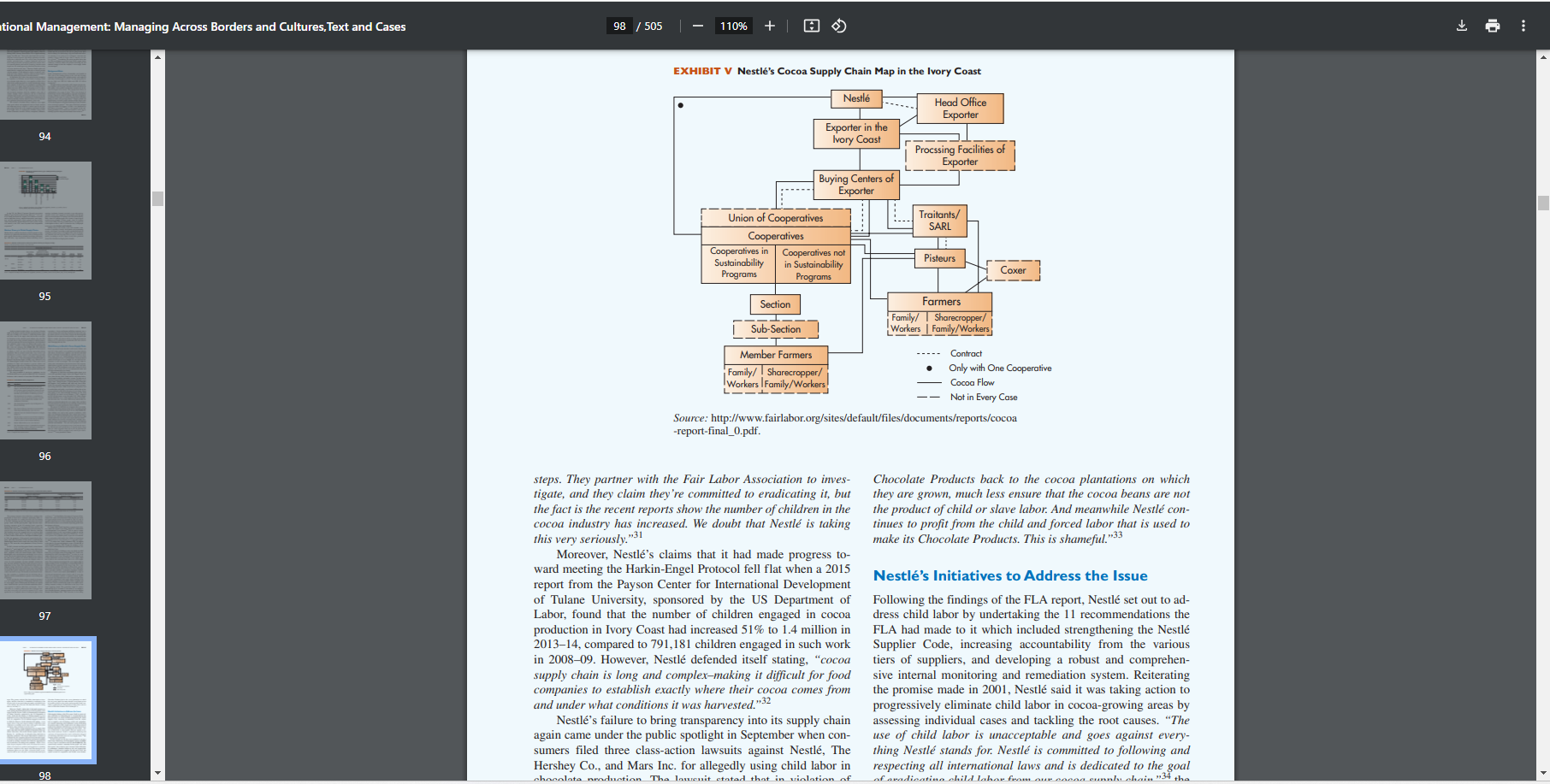Click the heading "Nestlé's Initiatives to Address the Issue"

tap(1010, 576)
